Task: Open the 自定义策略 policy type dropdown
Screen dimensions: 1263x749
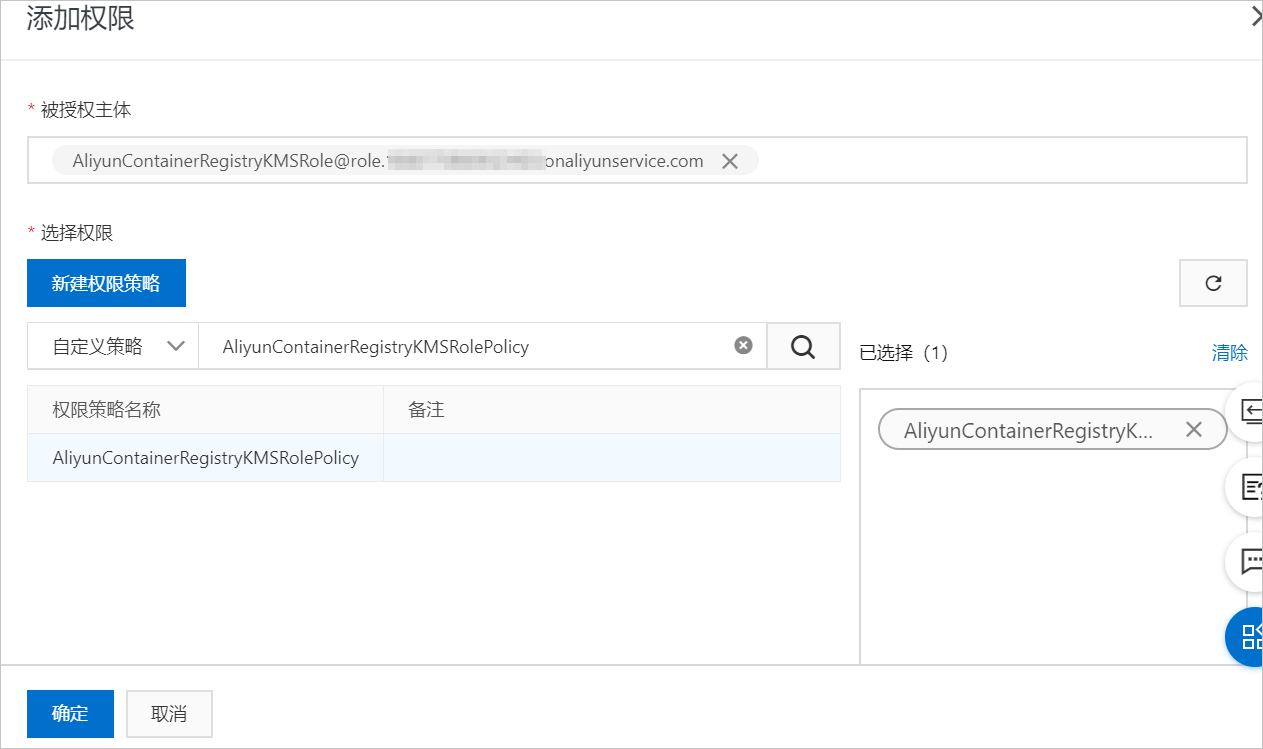Action: (x=113, y=346)
